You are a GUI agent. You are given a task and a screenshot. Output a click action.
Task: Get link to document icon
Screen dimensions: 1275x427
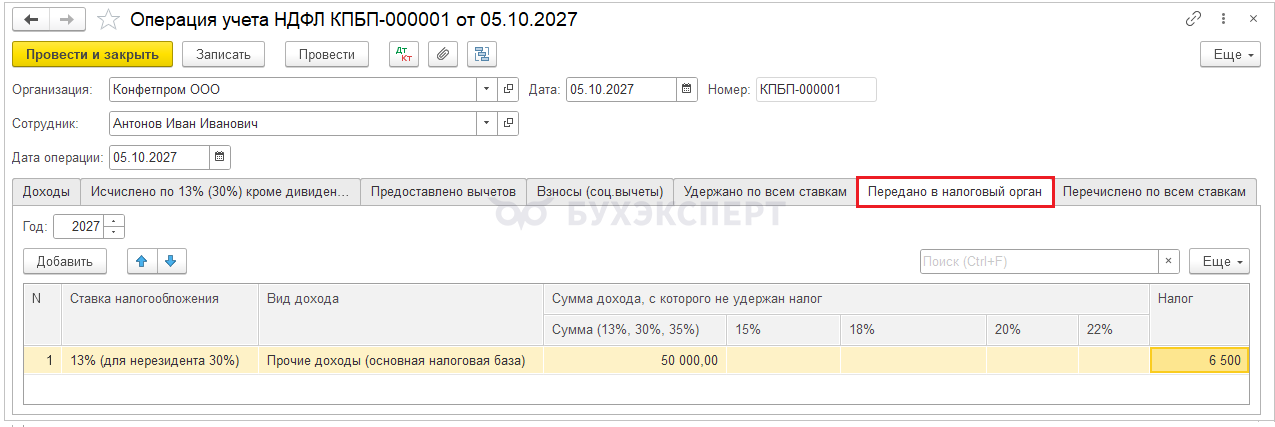[x=1193, y=19]
